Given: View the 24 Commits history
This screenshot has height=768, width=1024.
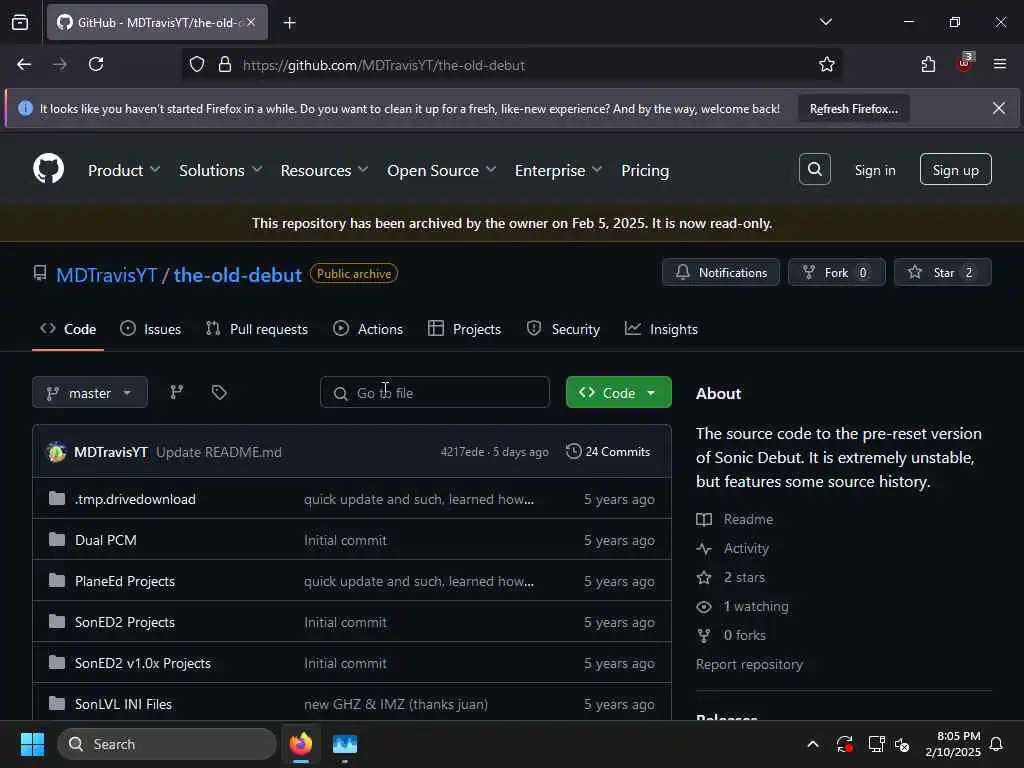Looking at the screenshot, I should click(x=608, y=451).
